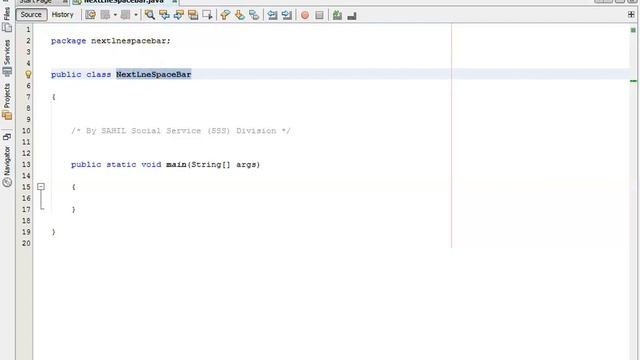The image size is (640, 360).
Task: Open the Navigator side panel tab
Action: 7,161
